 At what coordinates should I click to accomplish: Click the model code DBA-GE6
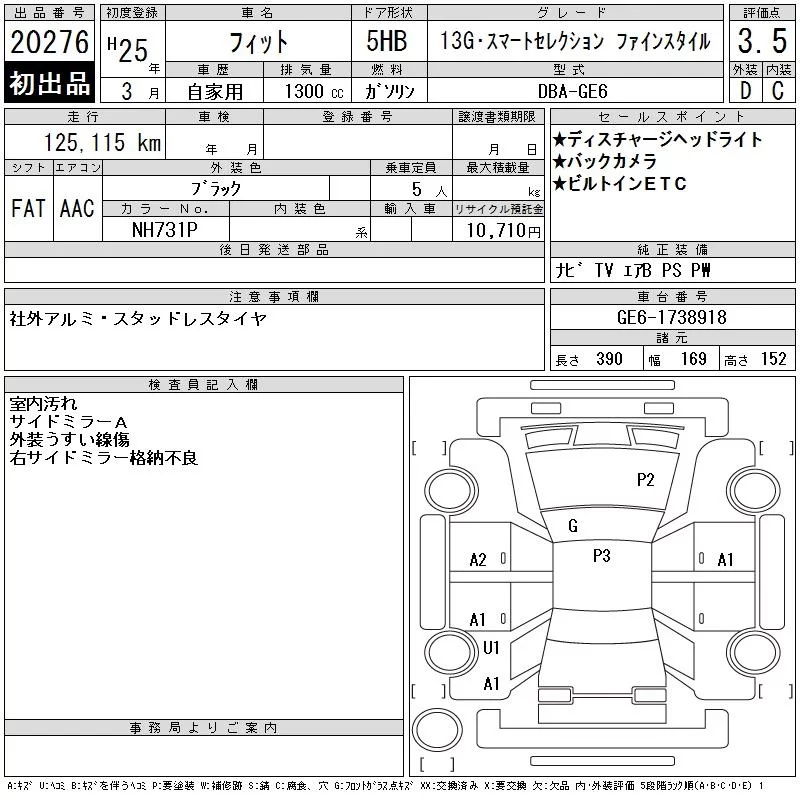pos(573,91)
